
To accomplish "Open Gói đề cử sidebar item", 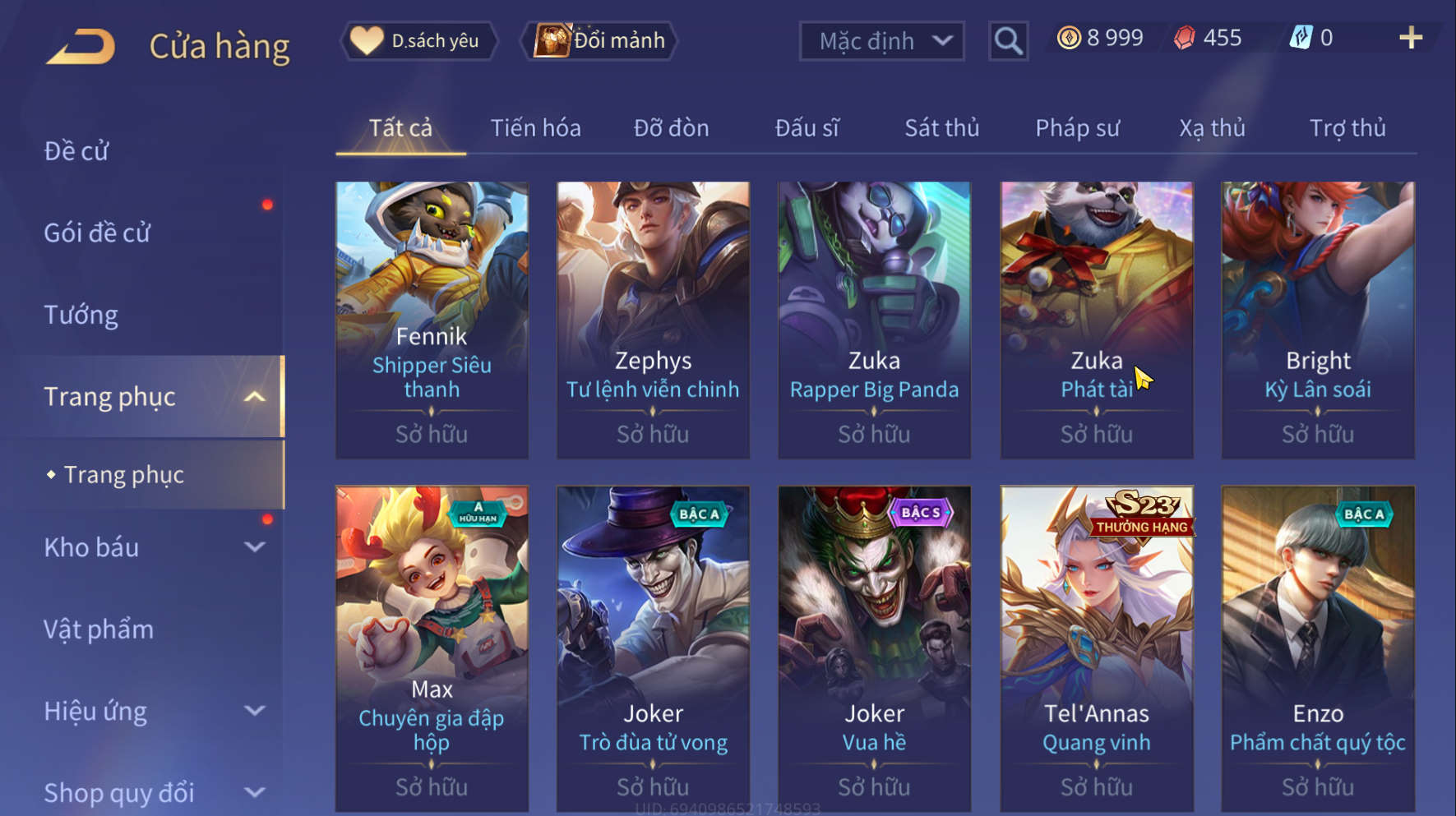I will (x=97, y=233).
